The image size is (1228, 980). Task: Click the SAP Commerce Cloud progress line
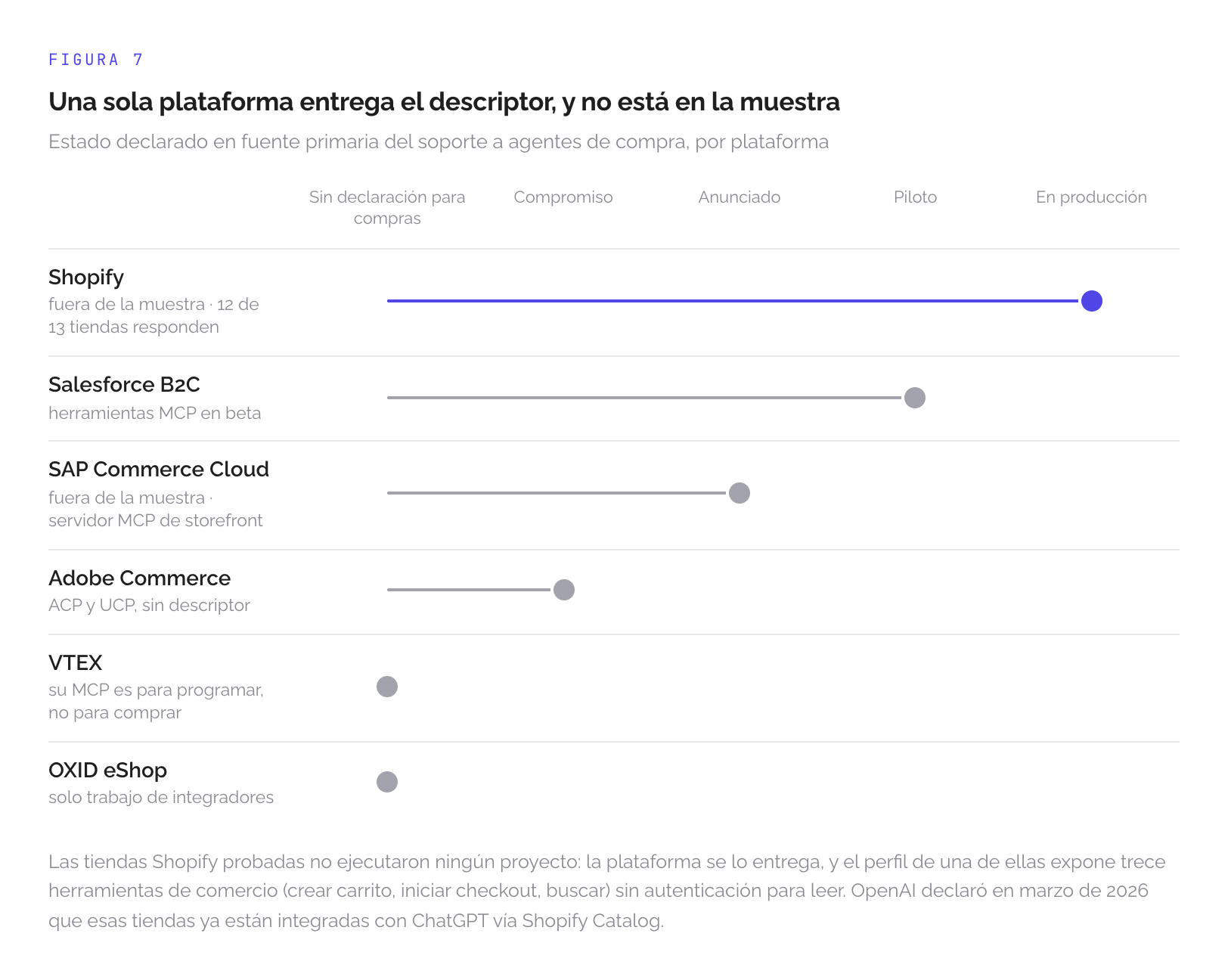(x=557, y=493)
